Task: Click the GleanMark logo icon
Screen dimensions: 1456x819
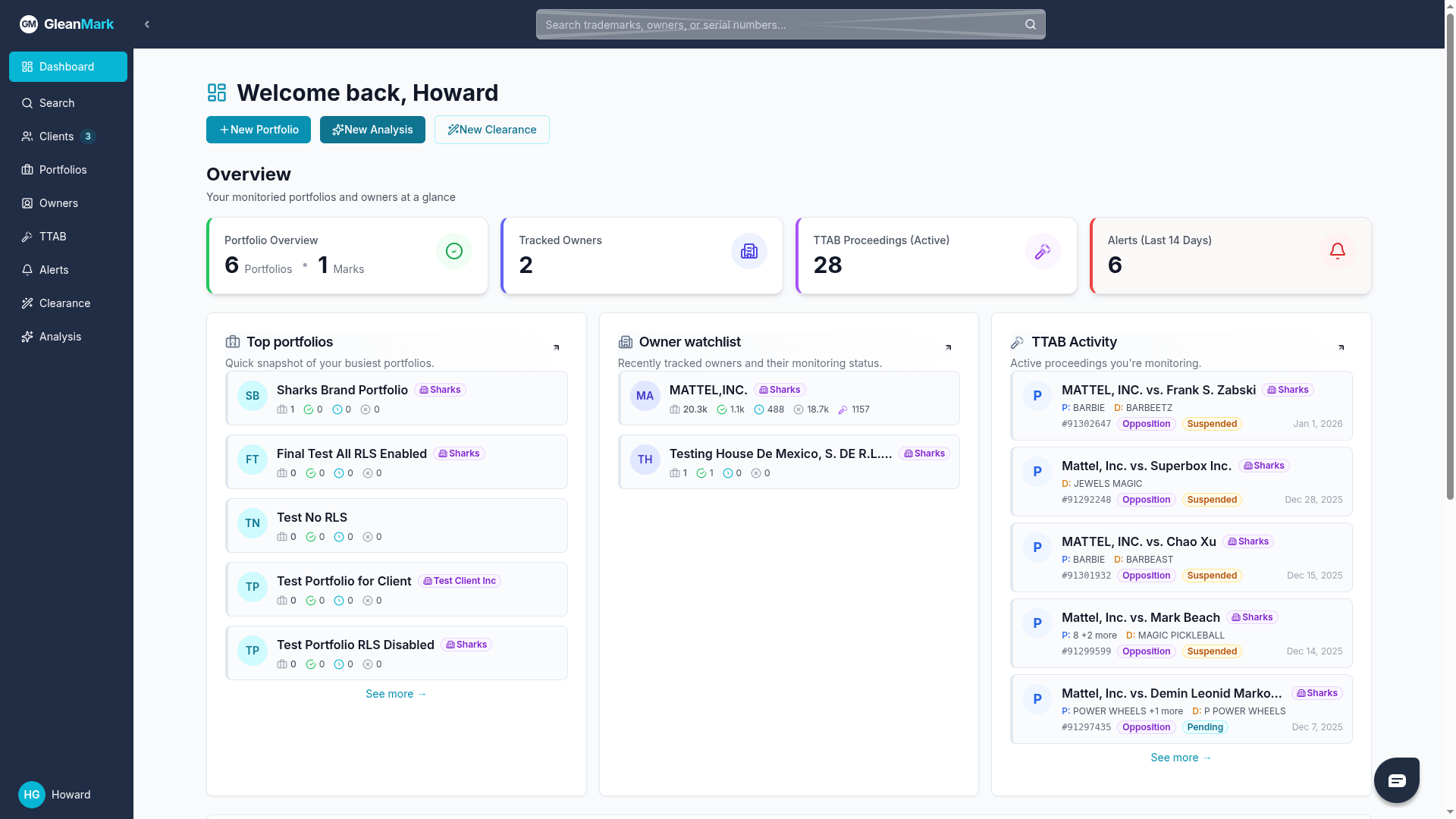Action: coord(28,24)
